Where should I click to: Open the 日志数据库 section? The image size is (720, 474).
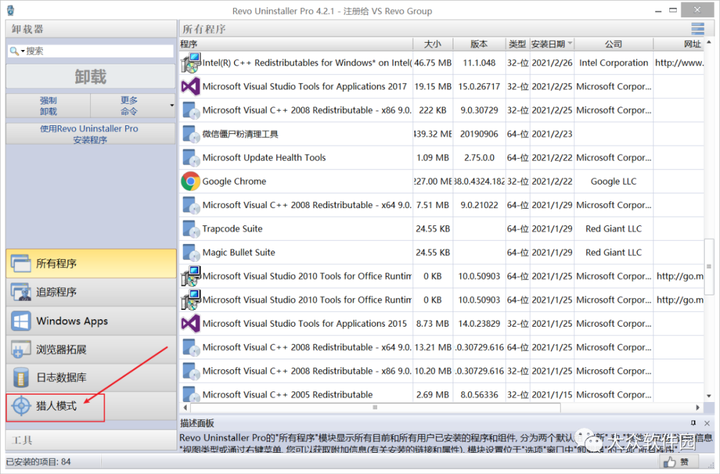(x=91, y=378)
